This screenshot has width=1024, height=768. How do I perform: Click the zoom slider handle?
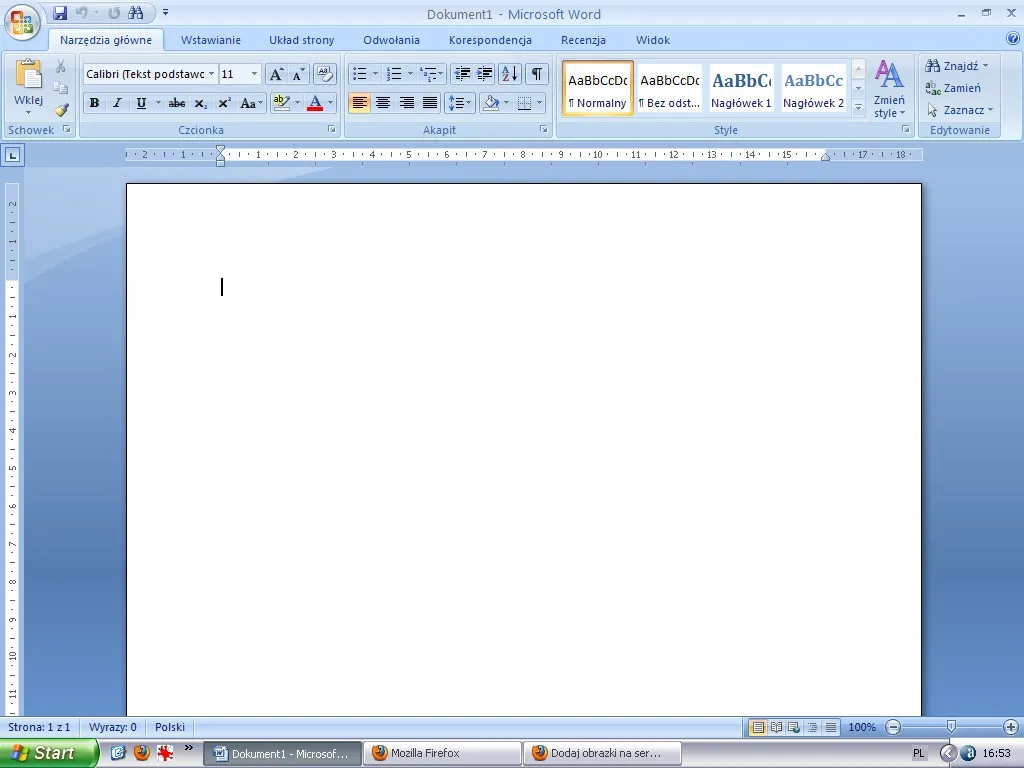click(x=951, y=727)
